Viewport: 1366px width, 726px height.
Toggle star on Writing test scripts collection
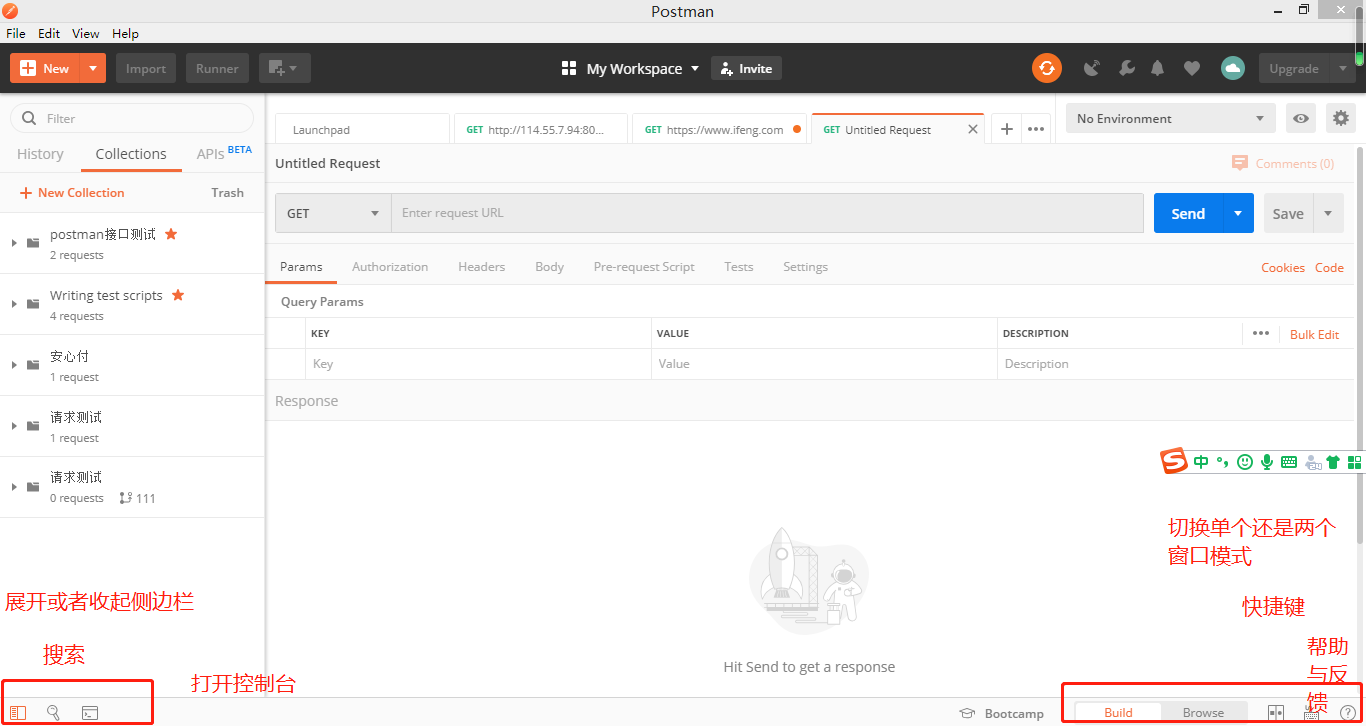[178, 295]
